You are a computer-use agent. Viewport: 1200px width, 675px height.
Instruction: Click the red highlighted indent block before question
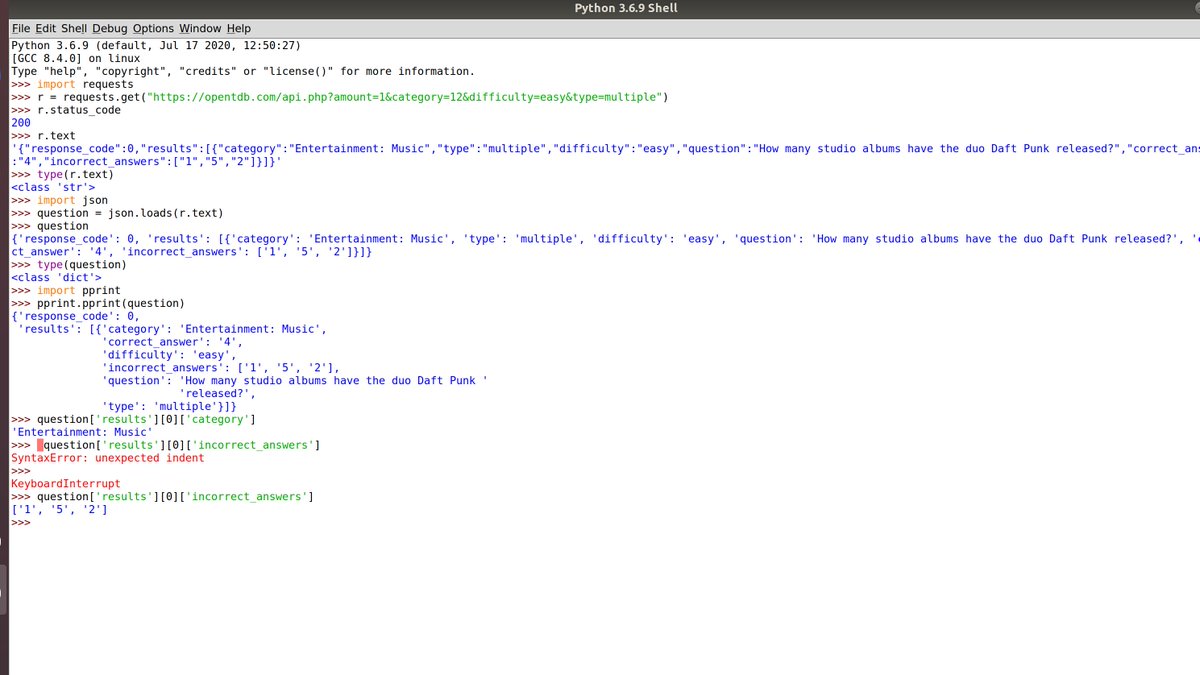[40, 445]
